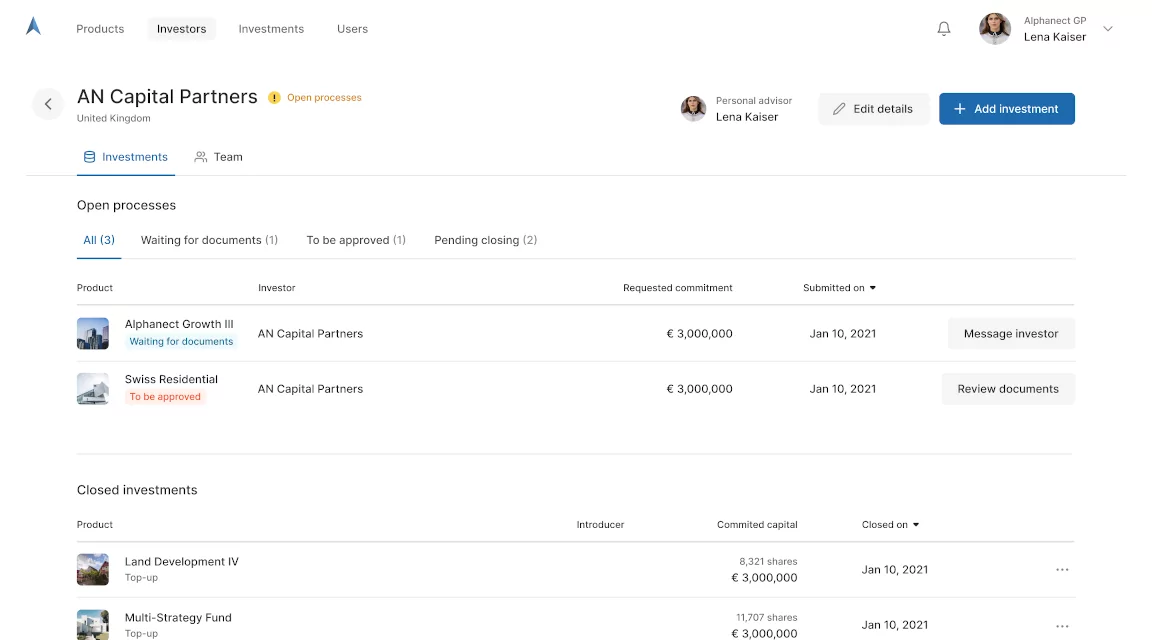
Task: Sort by Closed on column arrow
Action: pyautogui.click(x=915, y=525)
